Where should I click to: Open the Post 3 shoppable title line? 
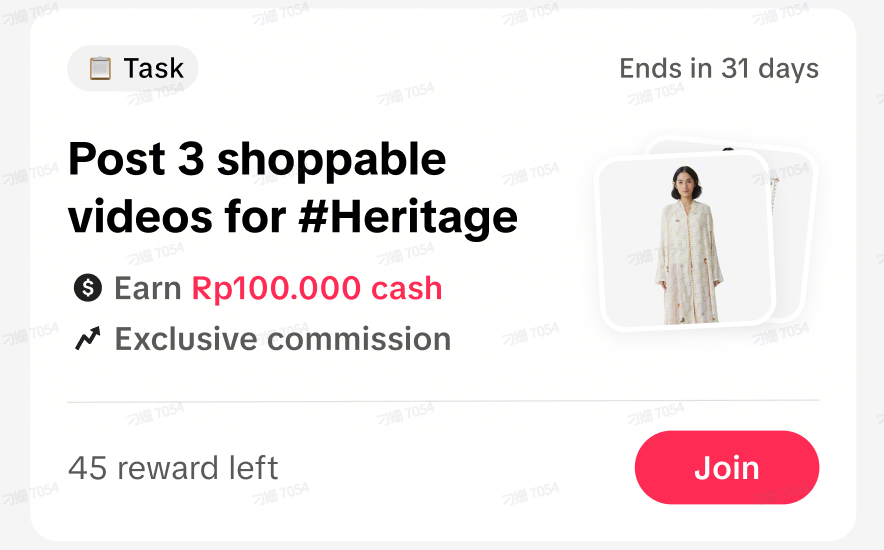click(257, 160)
